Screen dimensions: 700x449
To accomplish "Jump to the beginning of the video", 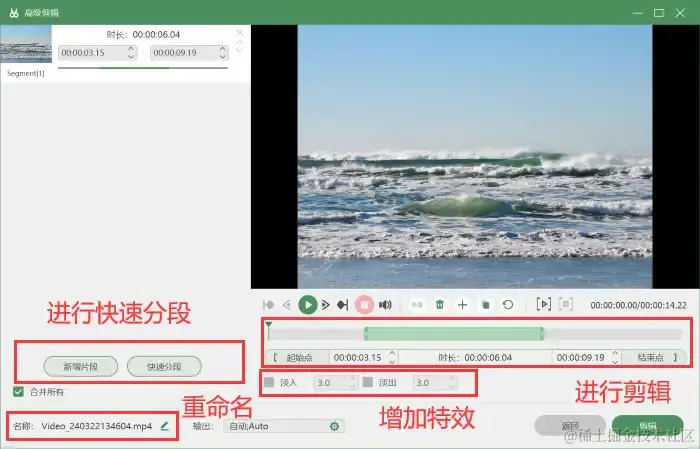I will click(x=269, y=305).
